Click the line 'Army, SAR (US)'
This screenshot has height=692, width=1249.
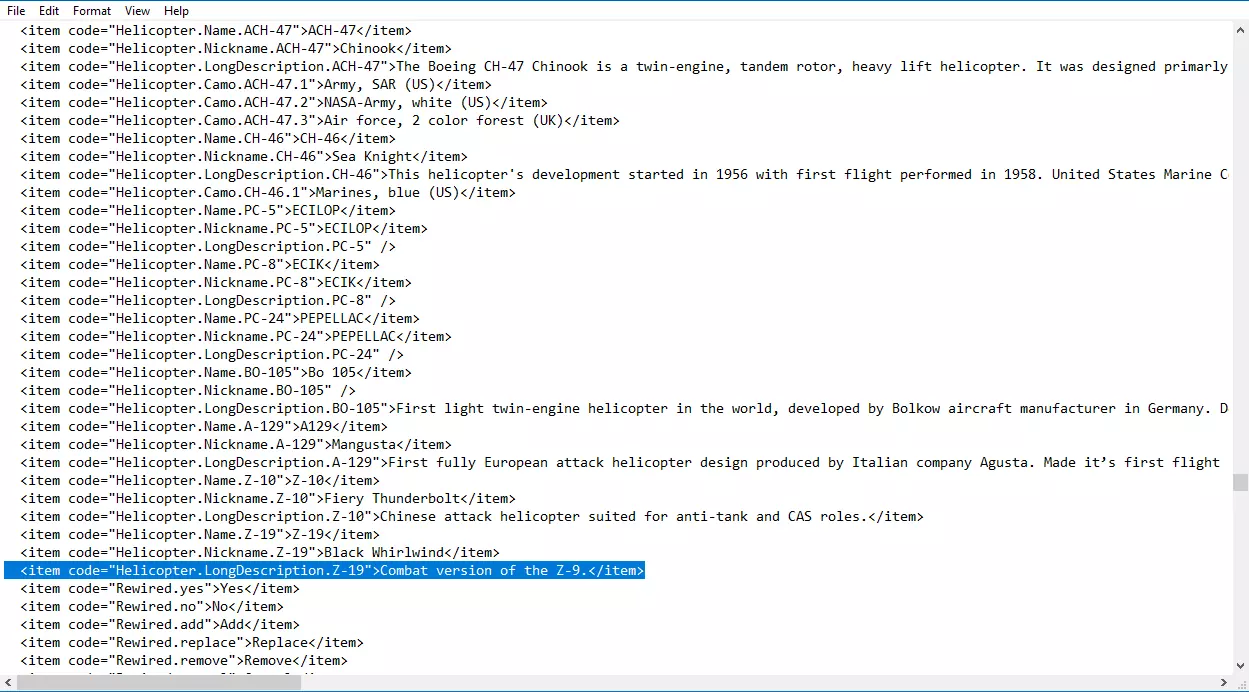[256, 85]
